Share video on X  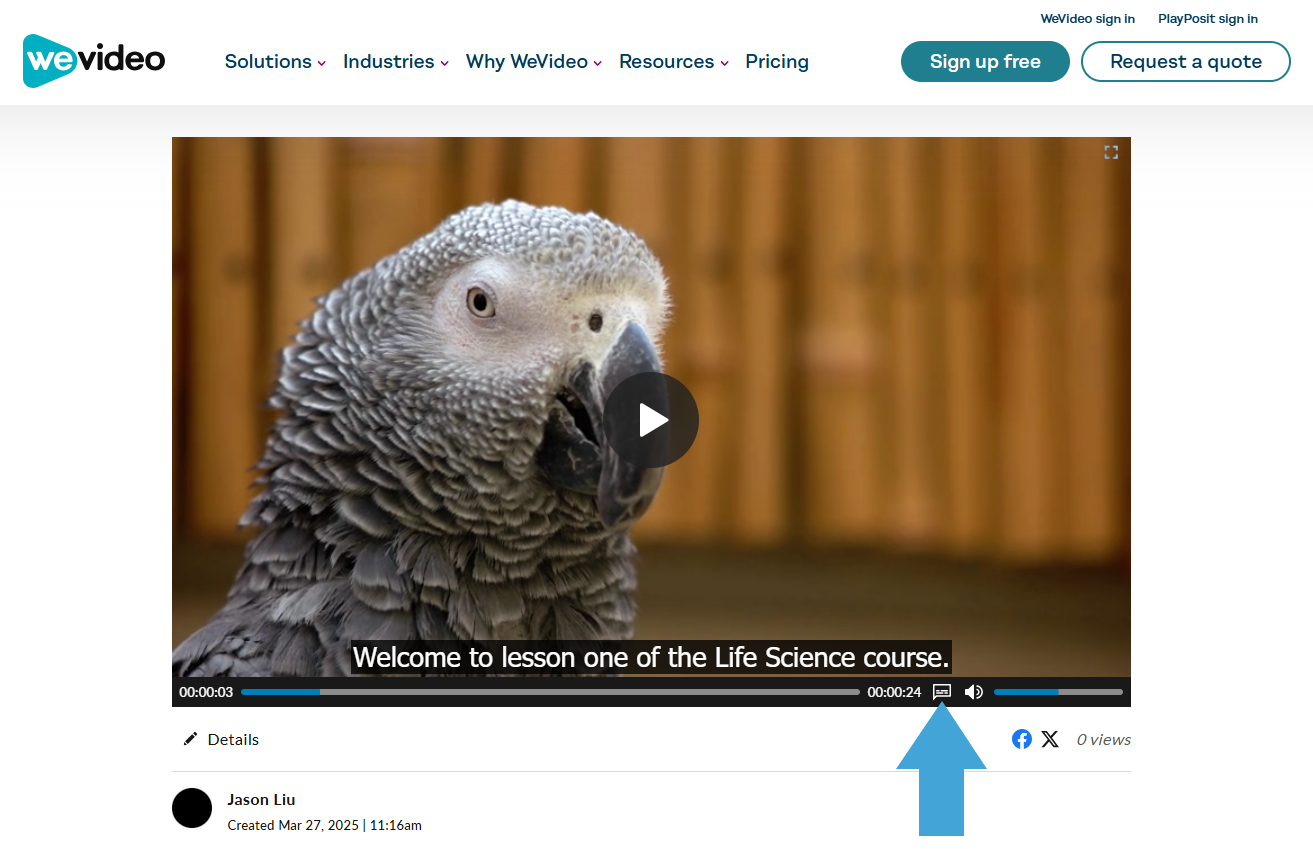[1050, 739]
